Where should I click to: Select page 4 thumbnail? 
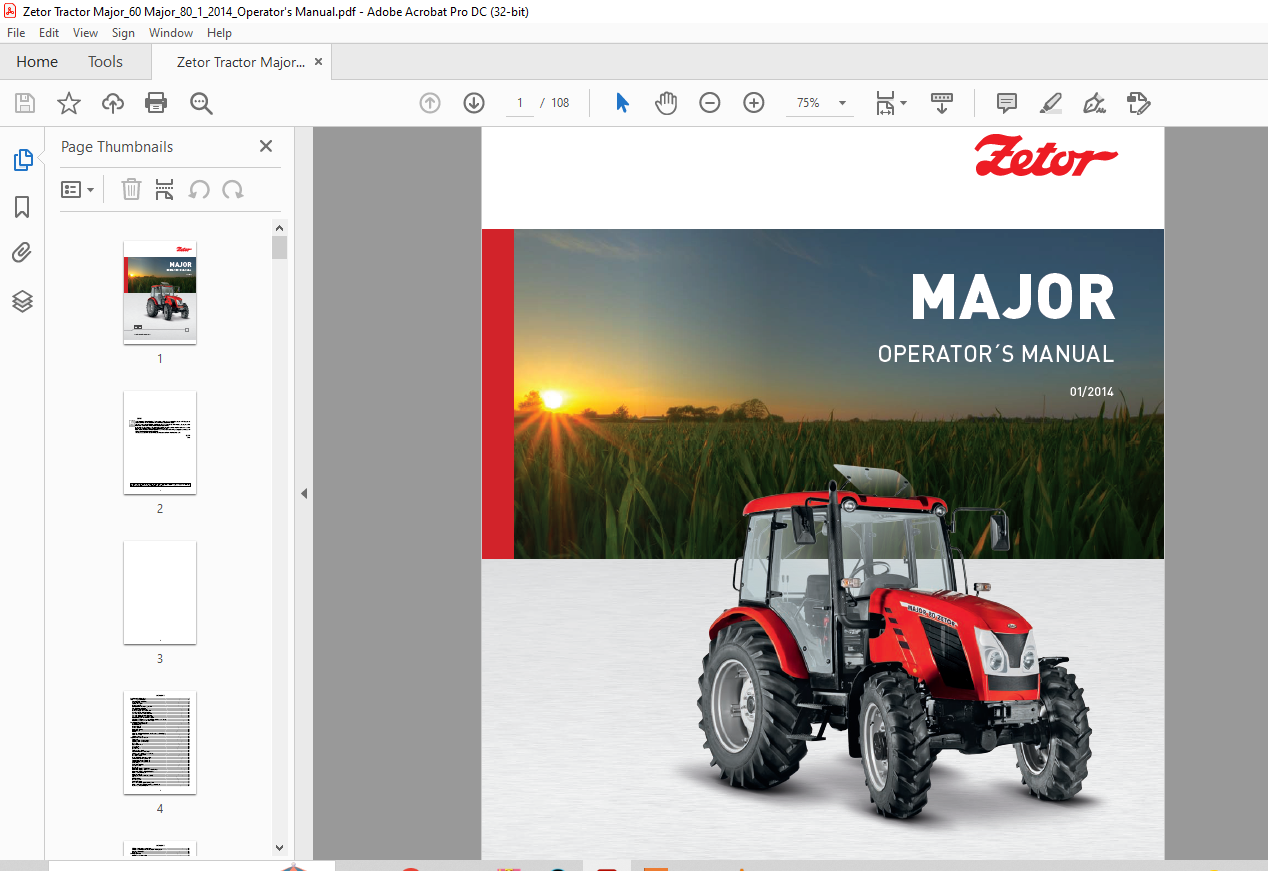pos(160,742)
